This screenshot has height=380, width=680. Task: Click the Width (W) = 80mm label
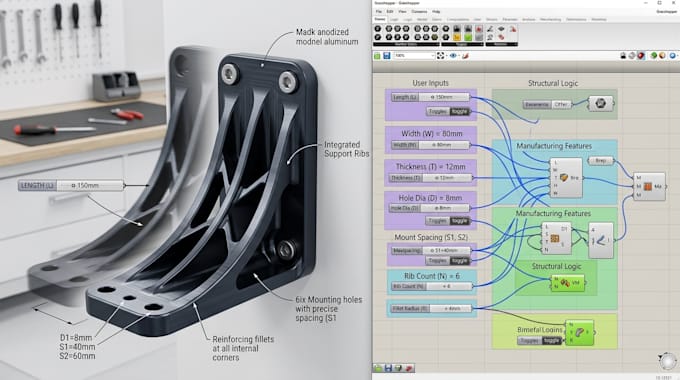click(432, 134)
